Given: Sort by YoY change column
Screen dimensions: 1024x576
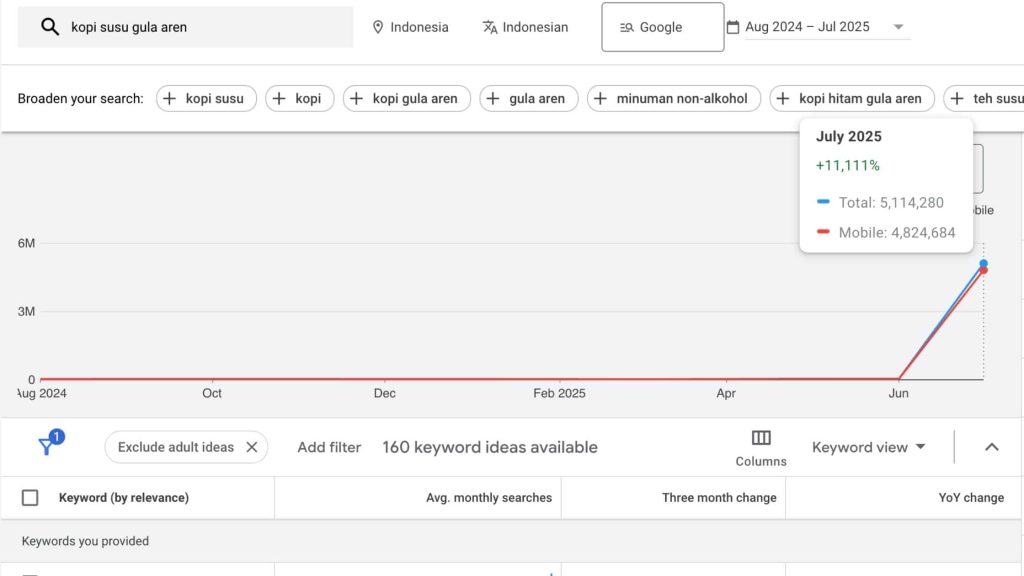Looking at the screenshot, I should point(970,498).
